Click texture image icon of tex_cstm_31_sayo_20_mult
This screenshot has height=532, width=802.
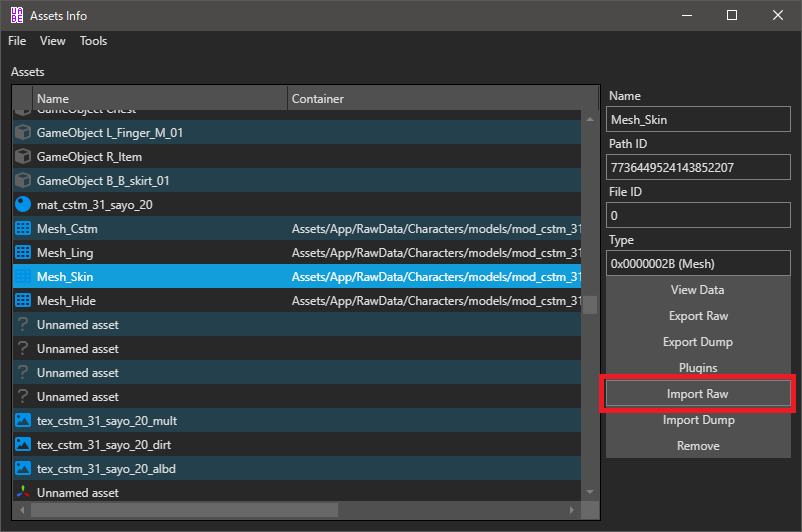point(23,420)
